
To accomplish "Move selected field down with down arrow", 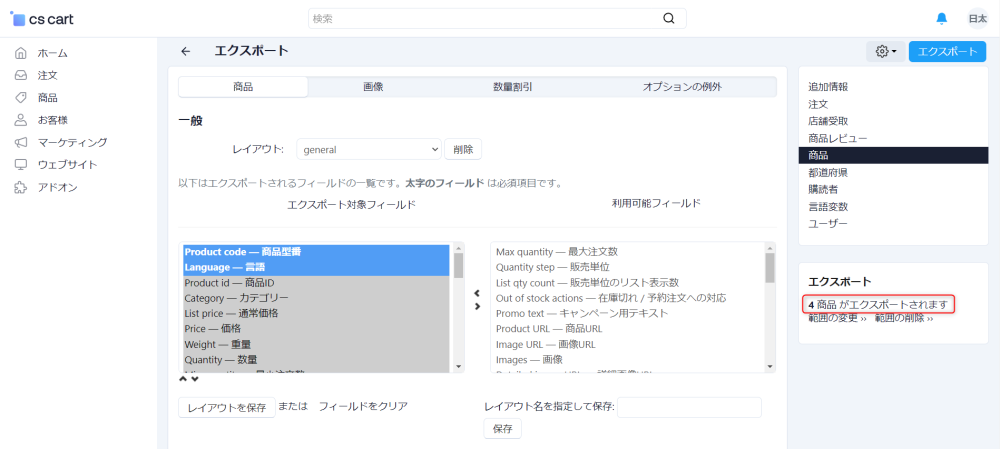I will coord(195,379).
